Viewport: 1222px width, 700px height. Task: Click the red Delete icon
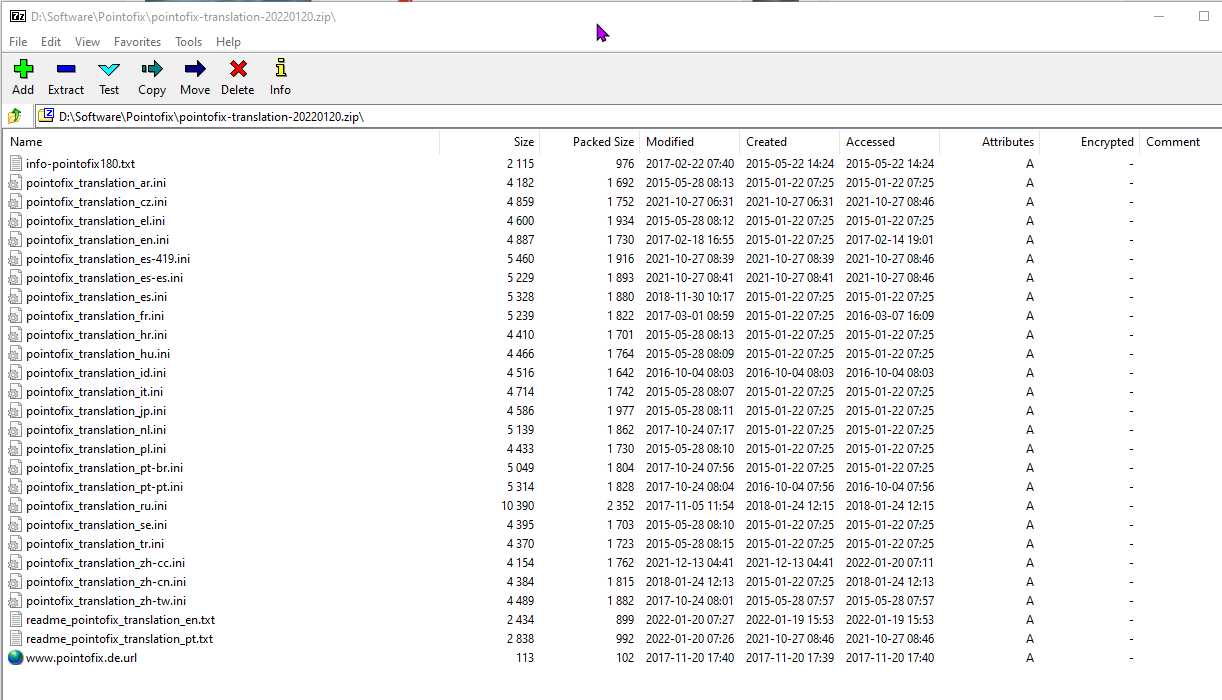click(238, 69)
